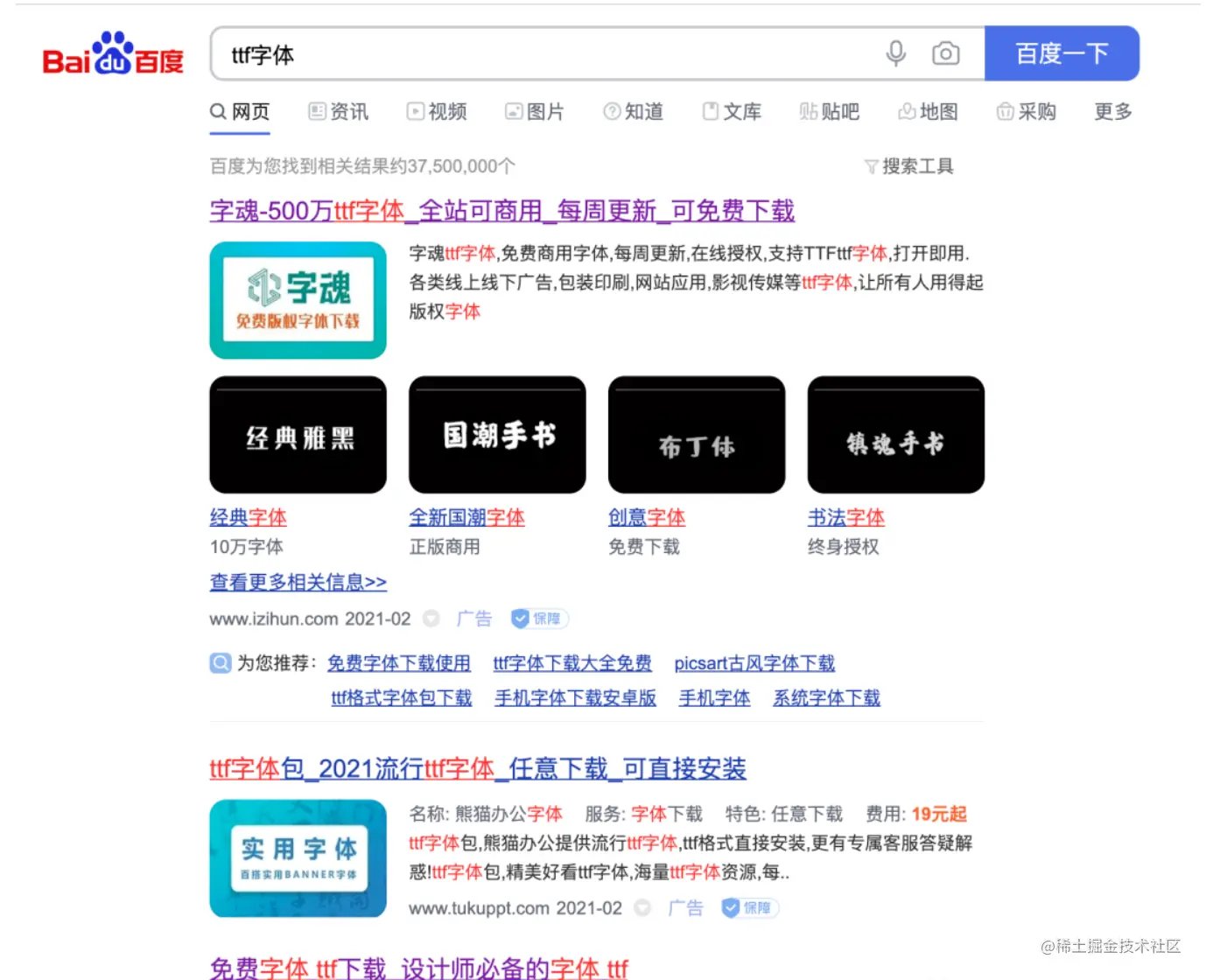The image size is (1206, 980).
Task: Open the 经典字体 link
Action: coord(249,518)
